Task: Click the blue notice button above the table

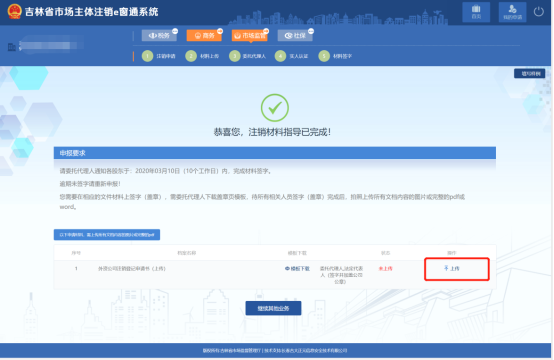Action: (107, 235)
